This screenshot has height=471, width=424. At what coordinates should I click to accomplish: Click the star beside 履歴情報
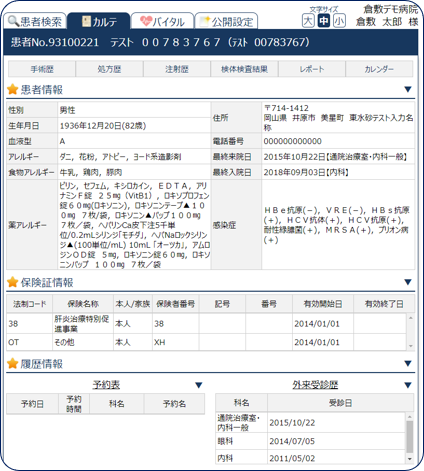pos(13,363)
